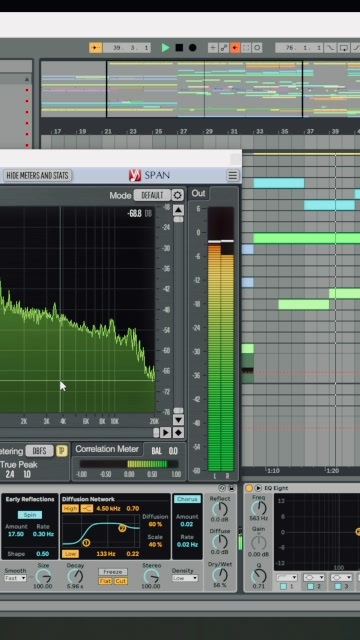The image size is (360, 640).
Task: Start playback with the green Play button
Action: coord(166,48)
